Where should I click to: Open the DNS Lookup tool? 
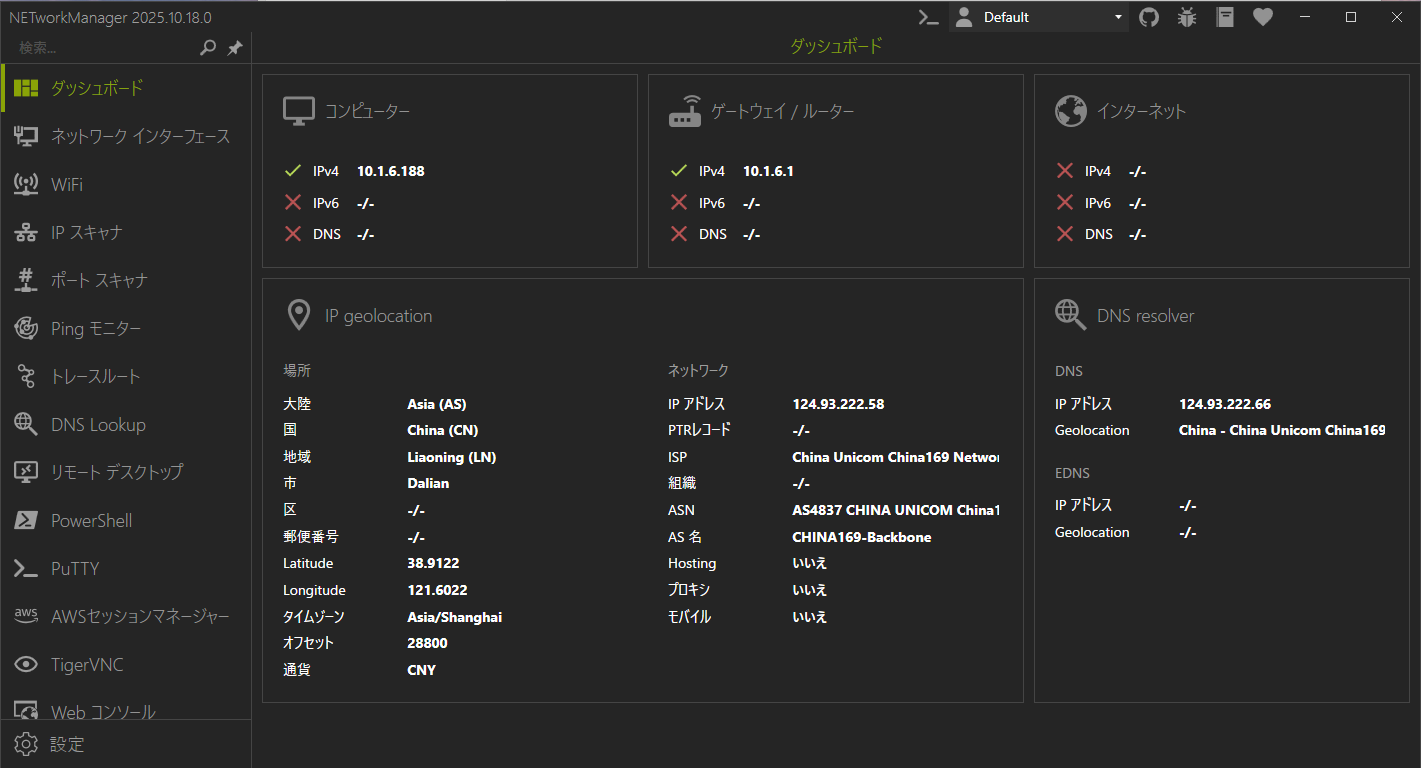click(98, 424)
